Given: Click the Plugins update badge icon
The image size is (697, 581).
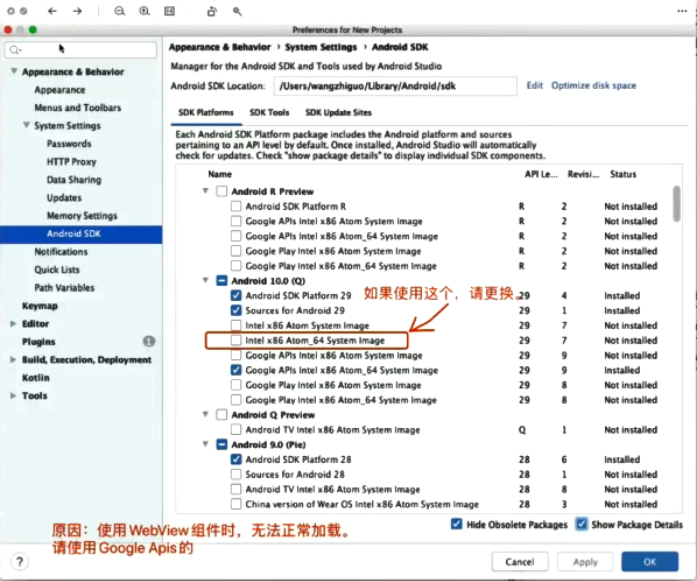Looking at the screenshot, I should click(149, 341).
